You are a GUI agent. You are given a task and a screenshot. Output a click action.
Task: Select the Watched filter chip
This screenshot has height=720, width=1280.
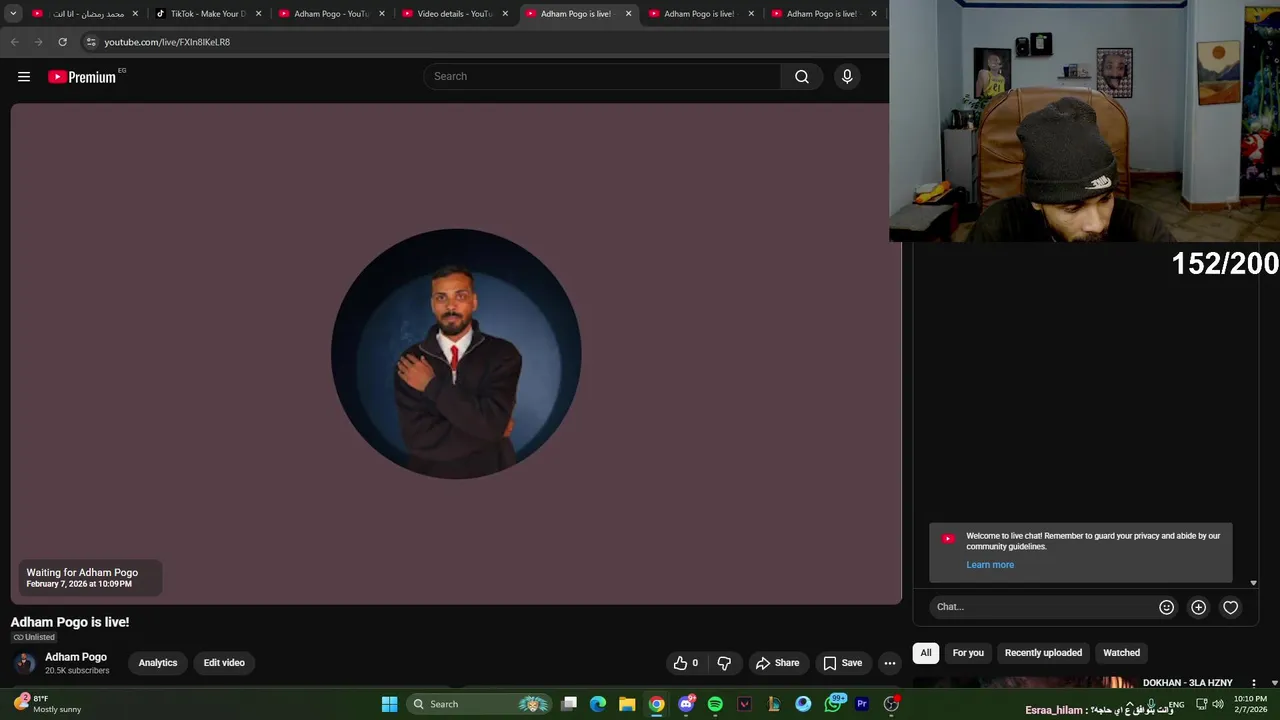pos(1121,653)
